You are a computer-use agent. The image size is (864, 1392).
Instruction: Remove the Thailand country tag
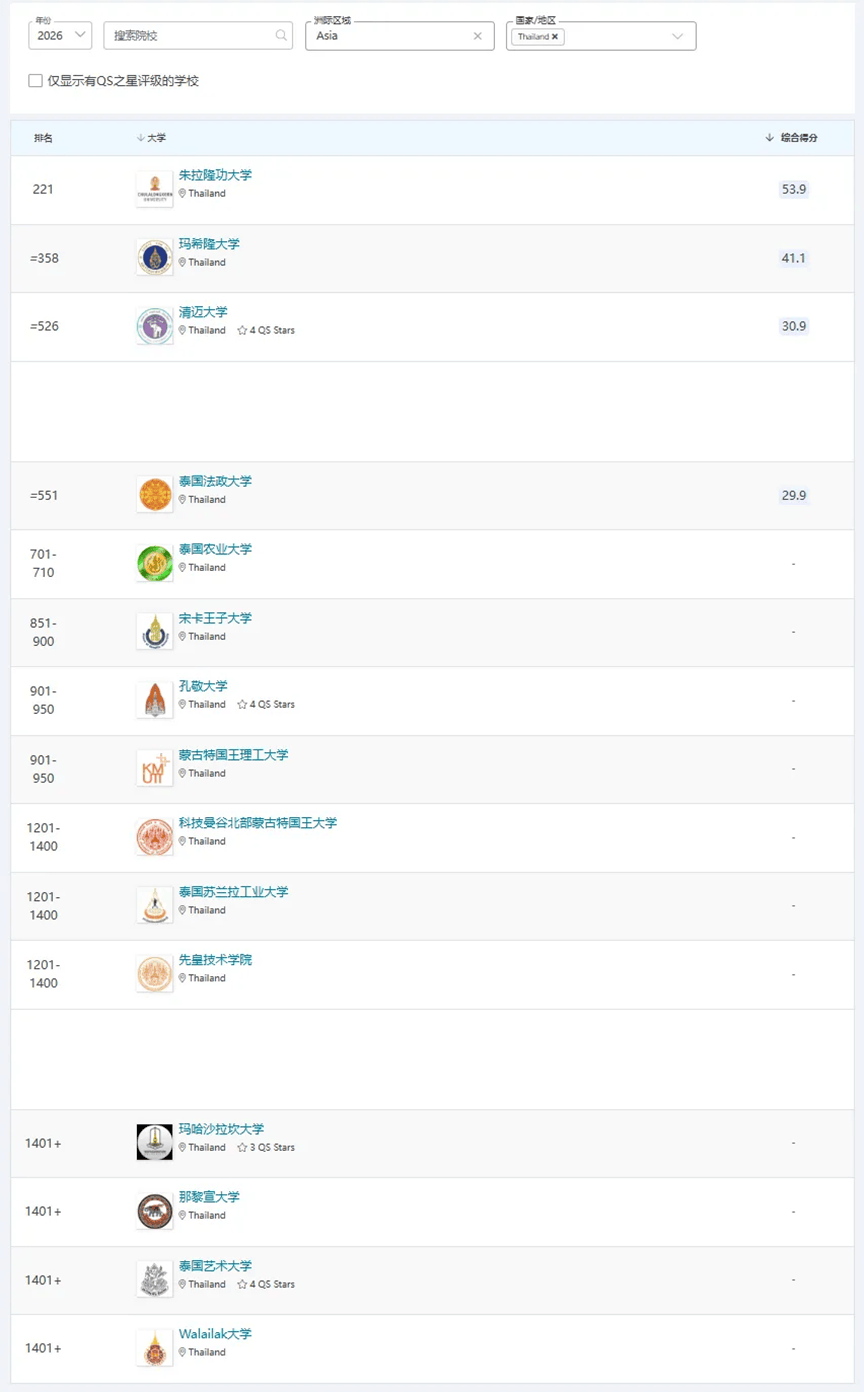(555, 37)
